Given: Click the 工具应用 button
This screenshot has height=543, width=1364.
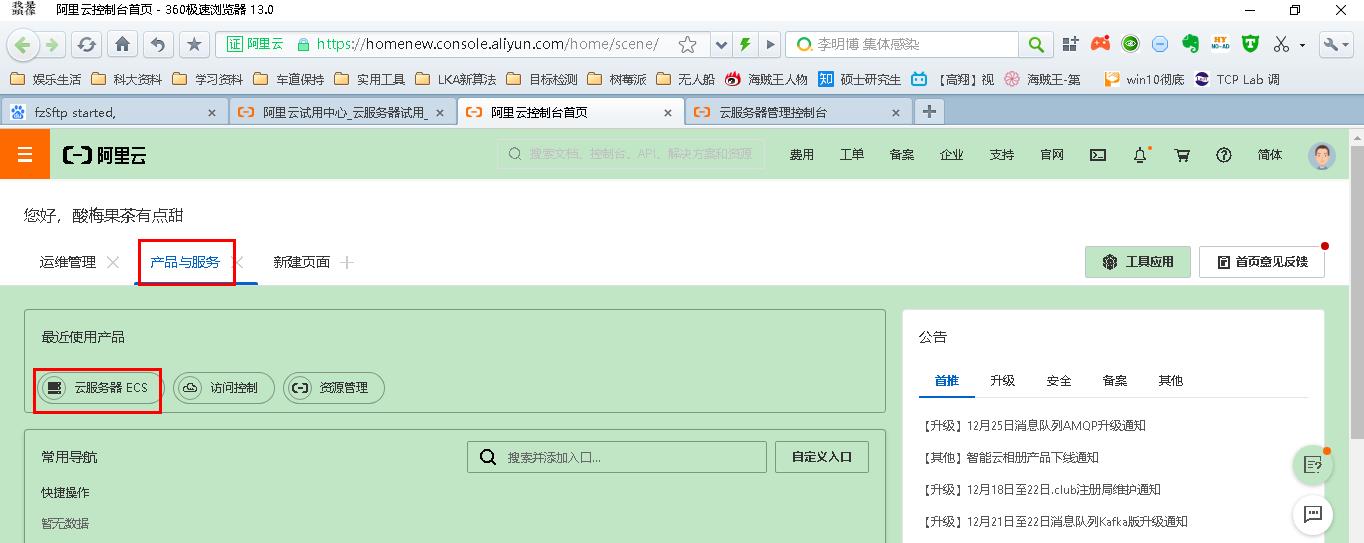Looking at the screenshot, I should coord(1138,262).
